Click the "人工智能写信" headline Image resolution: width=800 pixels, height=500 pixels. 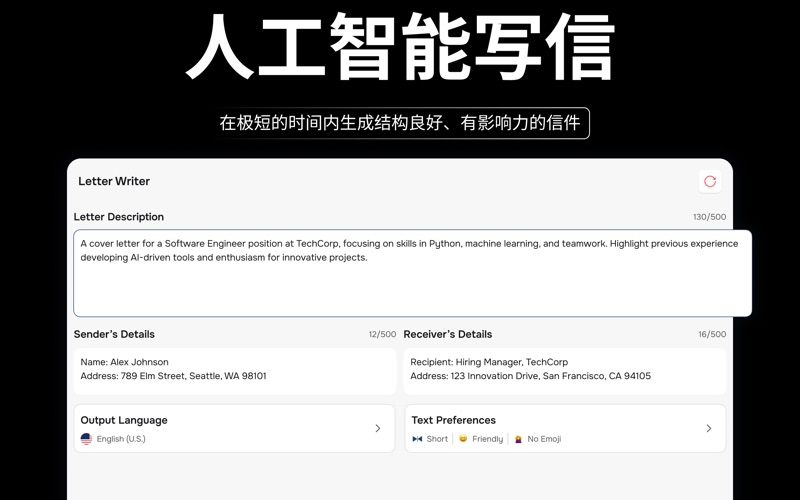click(400, 47)
